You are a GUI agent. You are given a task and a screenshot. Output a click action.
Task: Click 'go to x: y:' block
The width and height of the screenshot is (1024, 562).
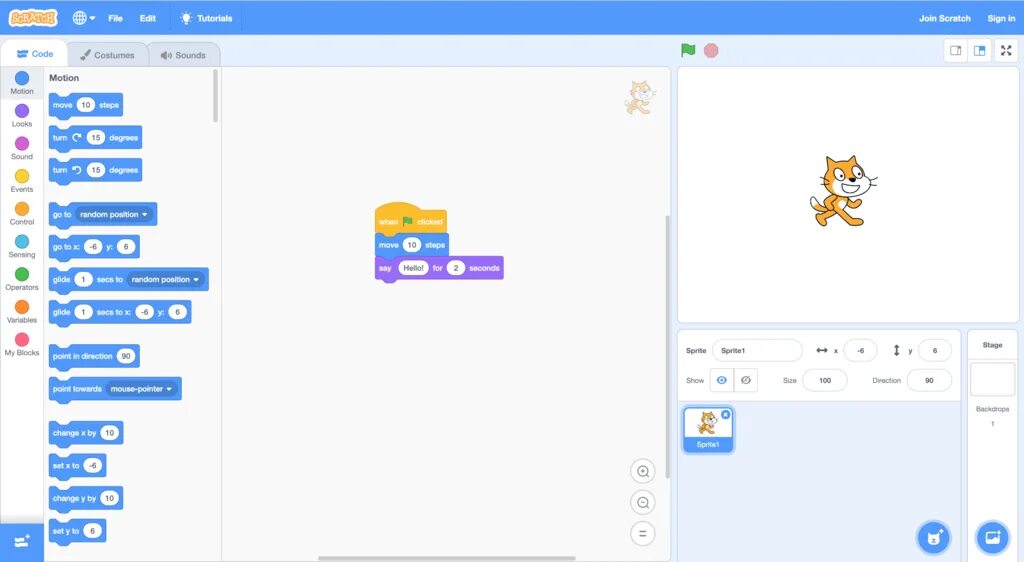[94, 247]
